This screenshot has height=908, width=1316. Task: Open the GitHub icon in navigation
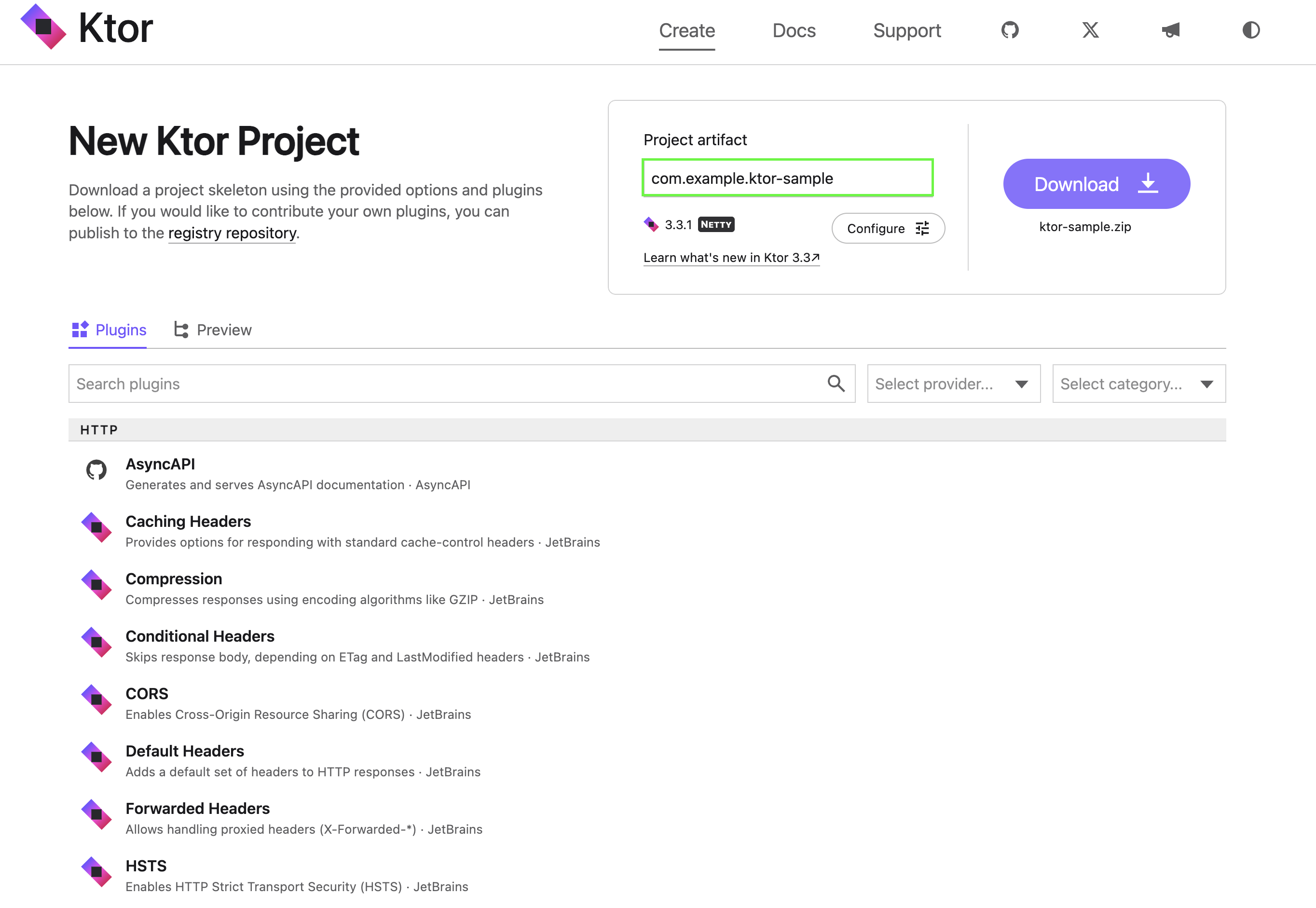pos(1010,30)
